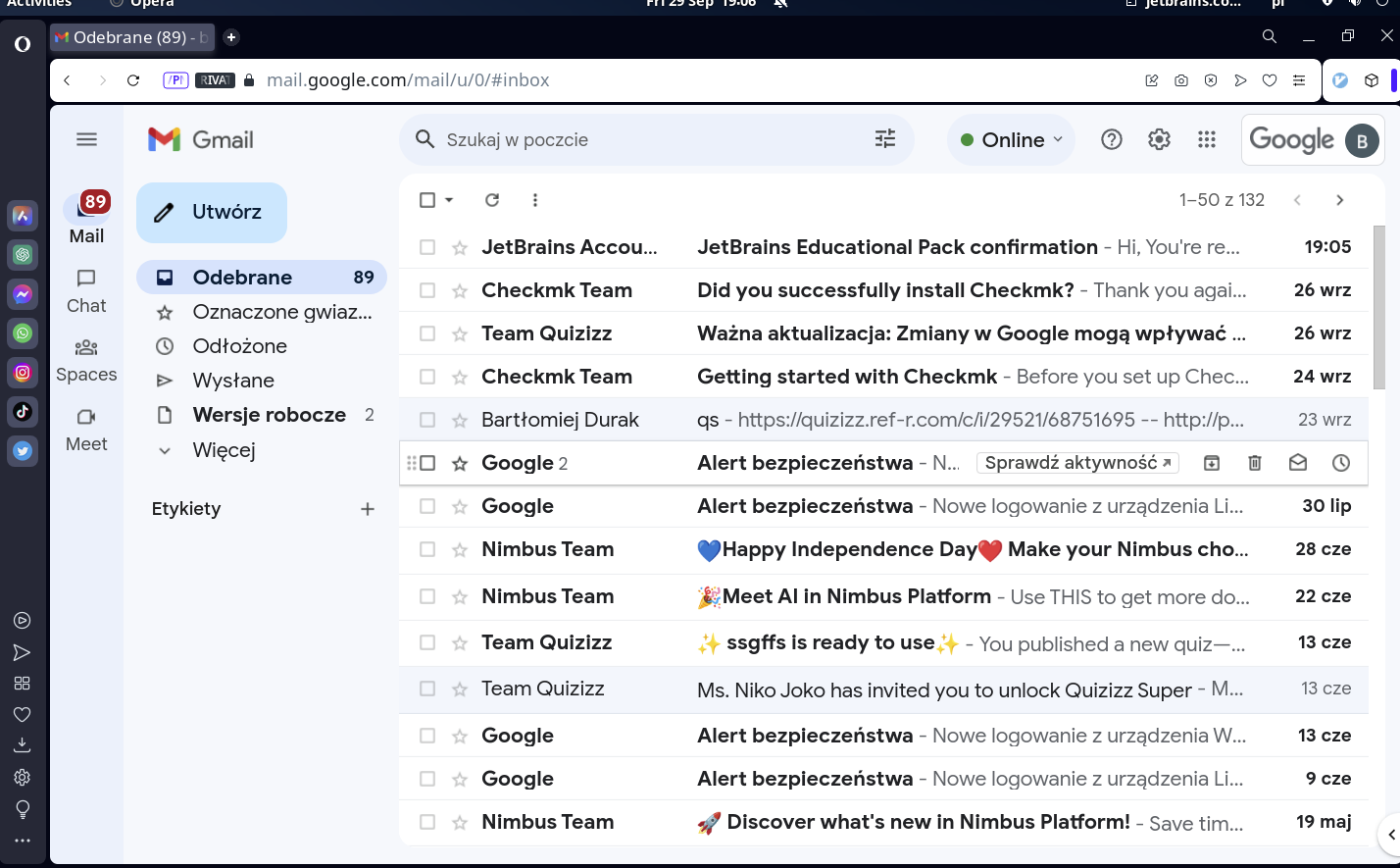Open Opera sidebar bookmarks heart icon

tap(22, 715)
